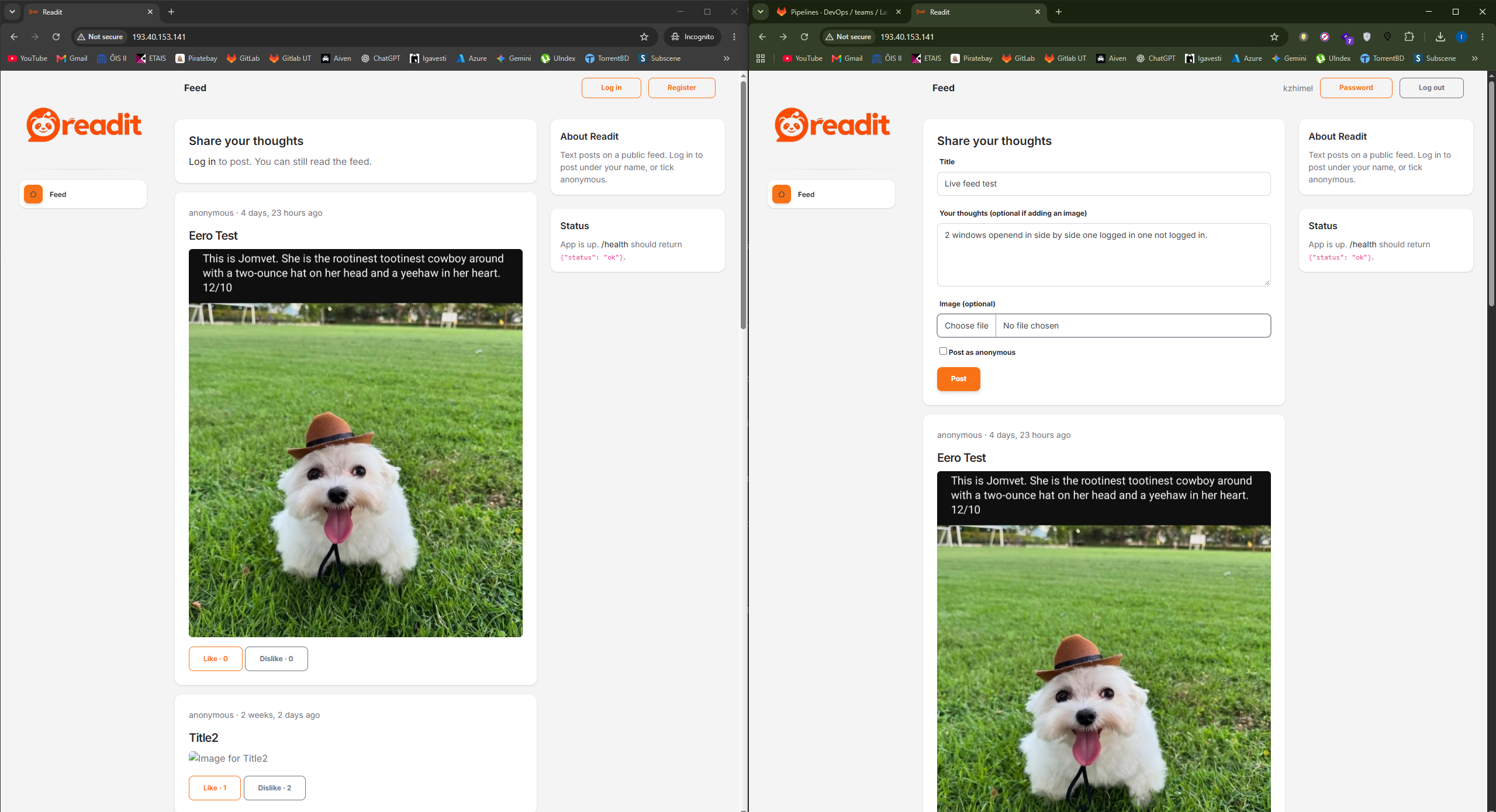The width and height of the screenshot is (1496, 812).
Task: Tick the Post as anonymous checkbox
Action: 943,351
